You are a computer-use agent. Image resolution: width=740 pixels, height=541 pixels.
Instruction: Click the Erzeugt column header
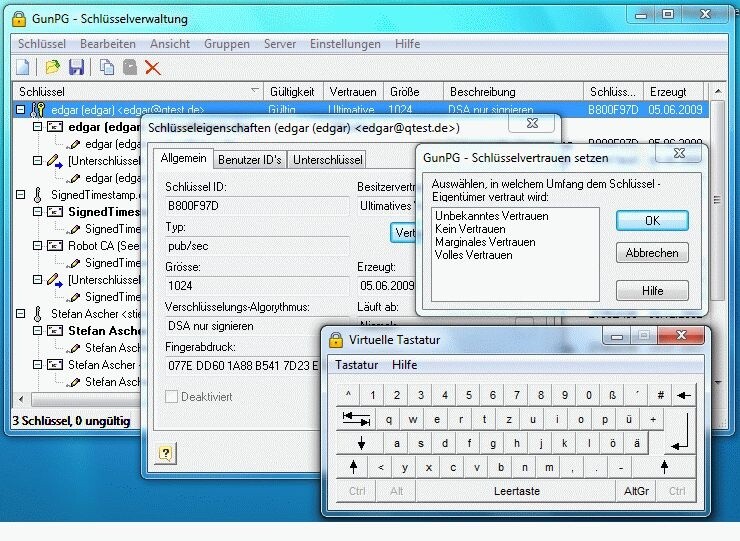coord(673,92)
